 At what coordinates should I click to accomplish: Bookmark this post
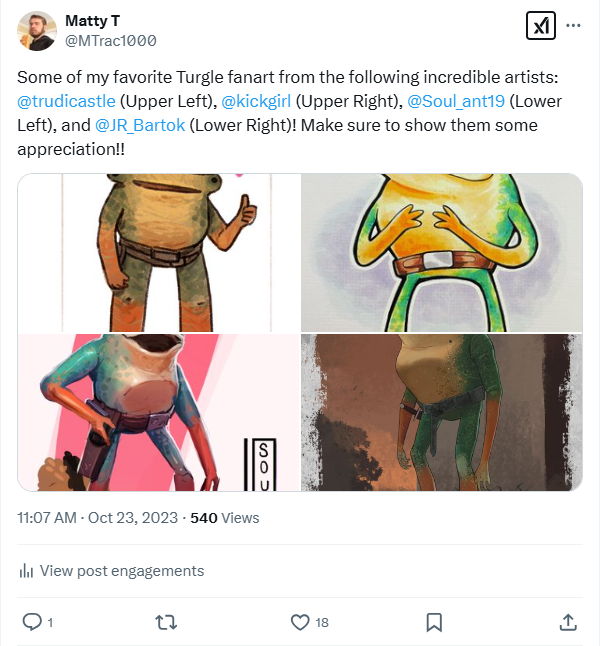pyautogui.click(x=434, y=622)
